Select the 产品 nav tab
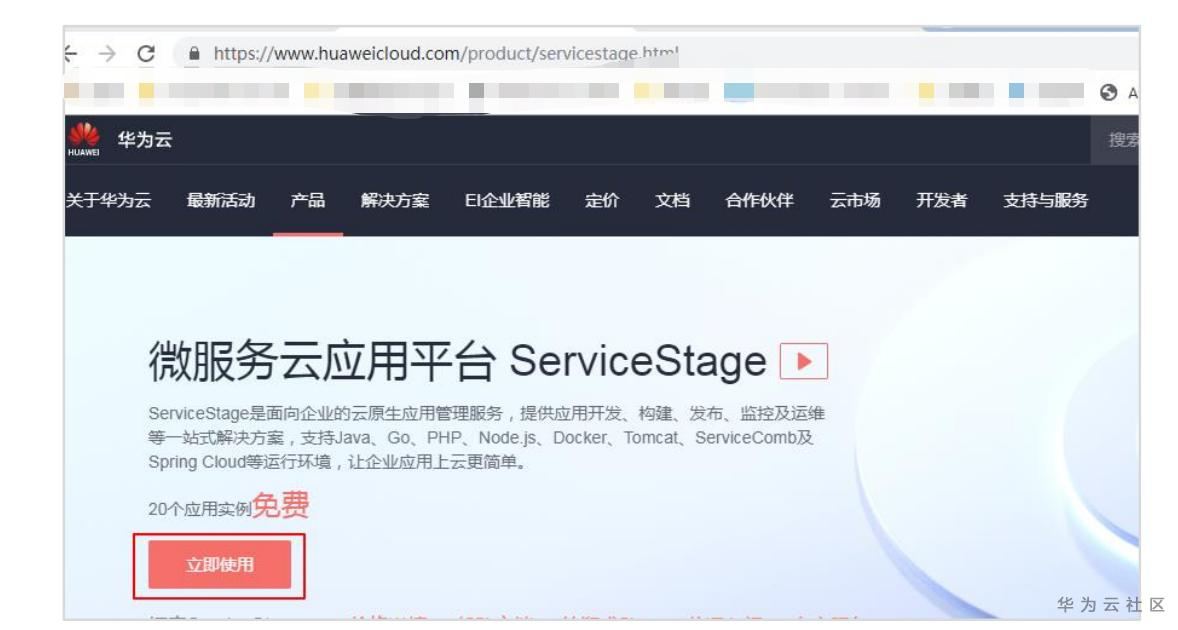The height and width of the screenshot is (630, 1178). click(x=308, y=200)
